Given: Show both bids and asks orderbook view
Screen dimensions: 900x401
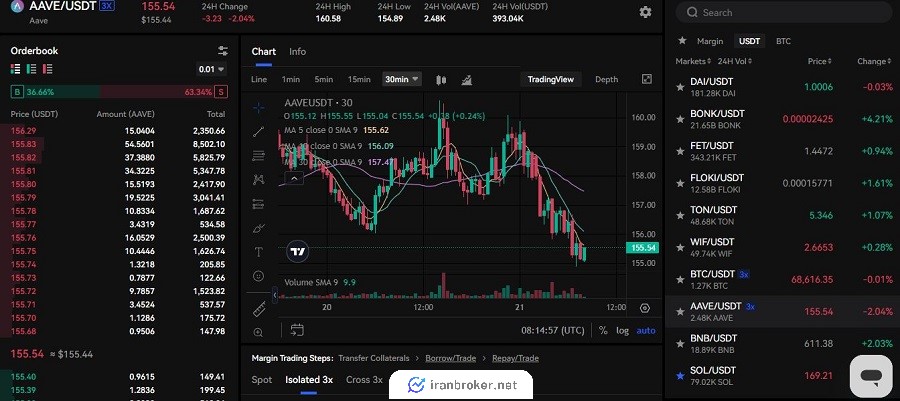Looking at the screenshot, I should pyautogui.click(x=15, y=69).
